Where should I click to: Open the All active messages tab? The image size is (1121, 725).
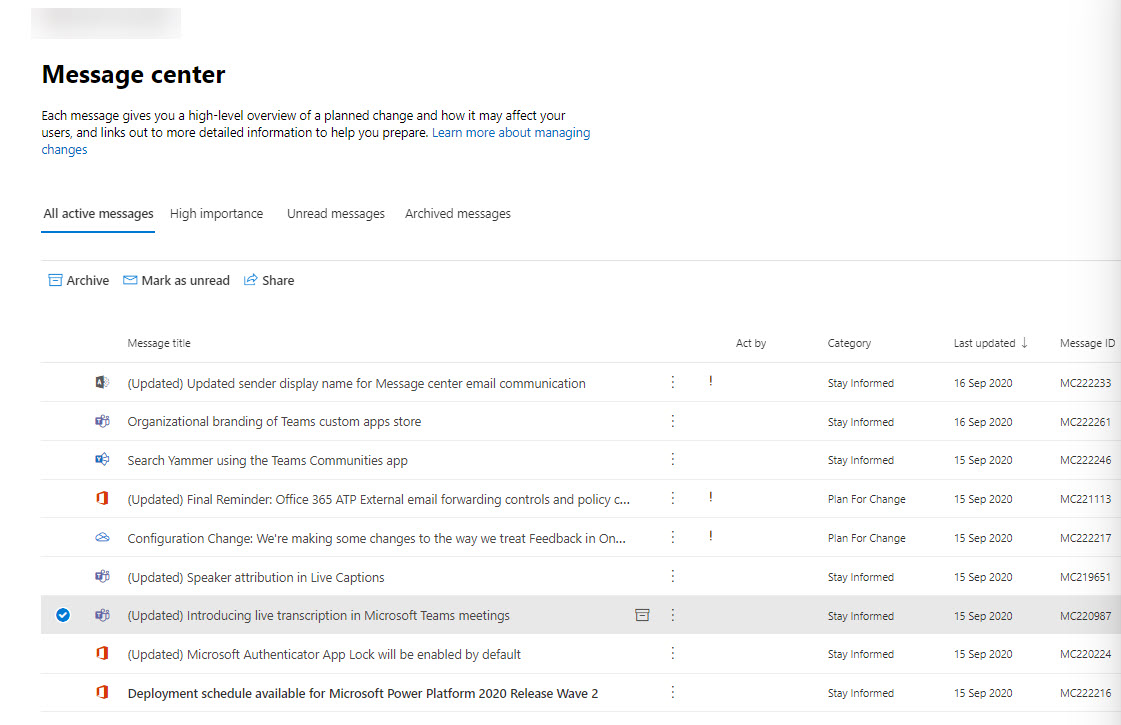[x=98, y=214]
